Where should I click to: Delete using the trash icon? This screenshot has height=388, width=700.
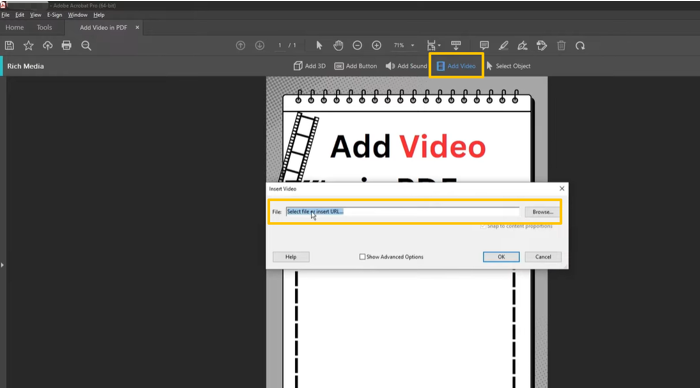[561, 46]
